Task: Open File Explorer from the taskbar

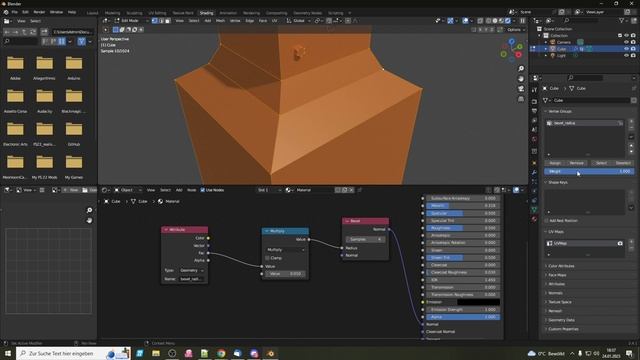Action: click(156, 353)
